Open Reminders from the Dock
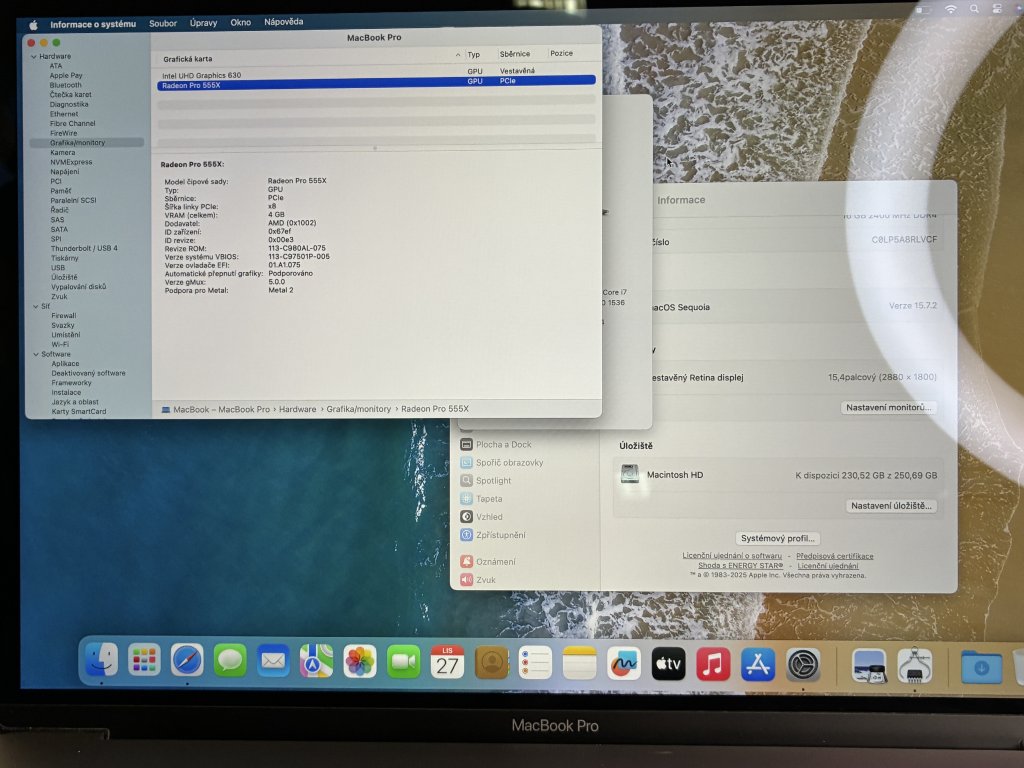The width and height of the screenshot is (1024, 768). coord(535,663)
